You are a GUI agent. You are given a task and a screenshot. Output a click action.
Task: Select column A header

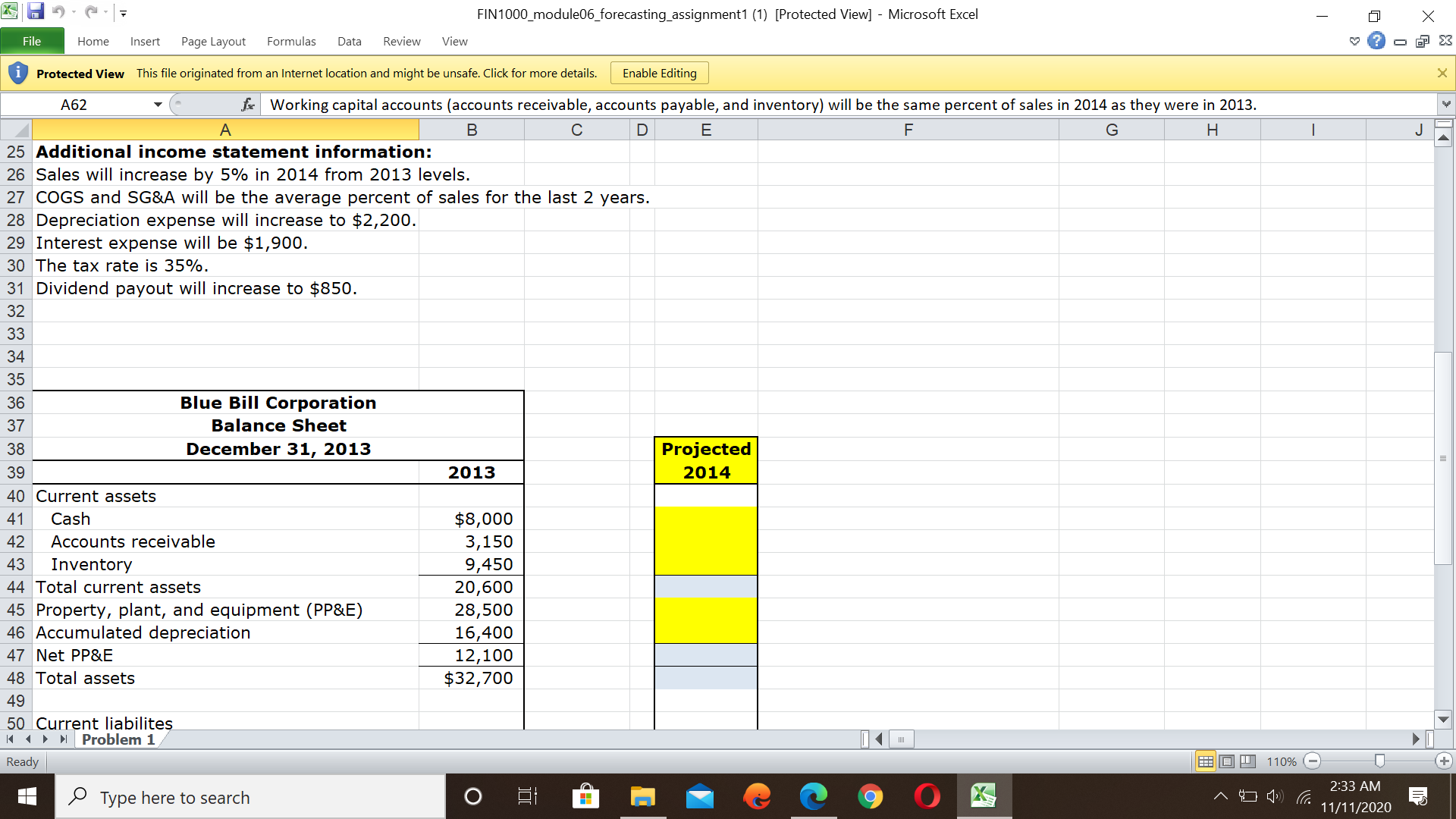[x=225, y=130]
